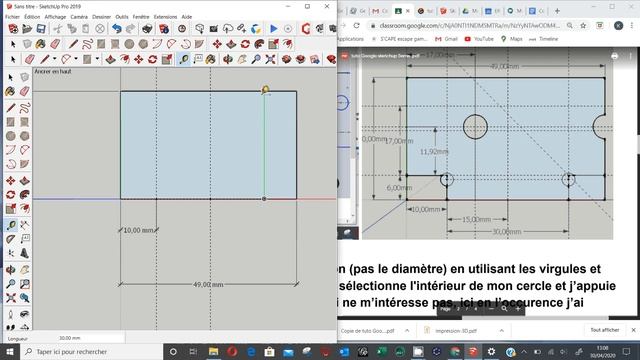Open the Dessiner menu
The image size is (640, 360).
101,17
